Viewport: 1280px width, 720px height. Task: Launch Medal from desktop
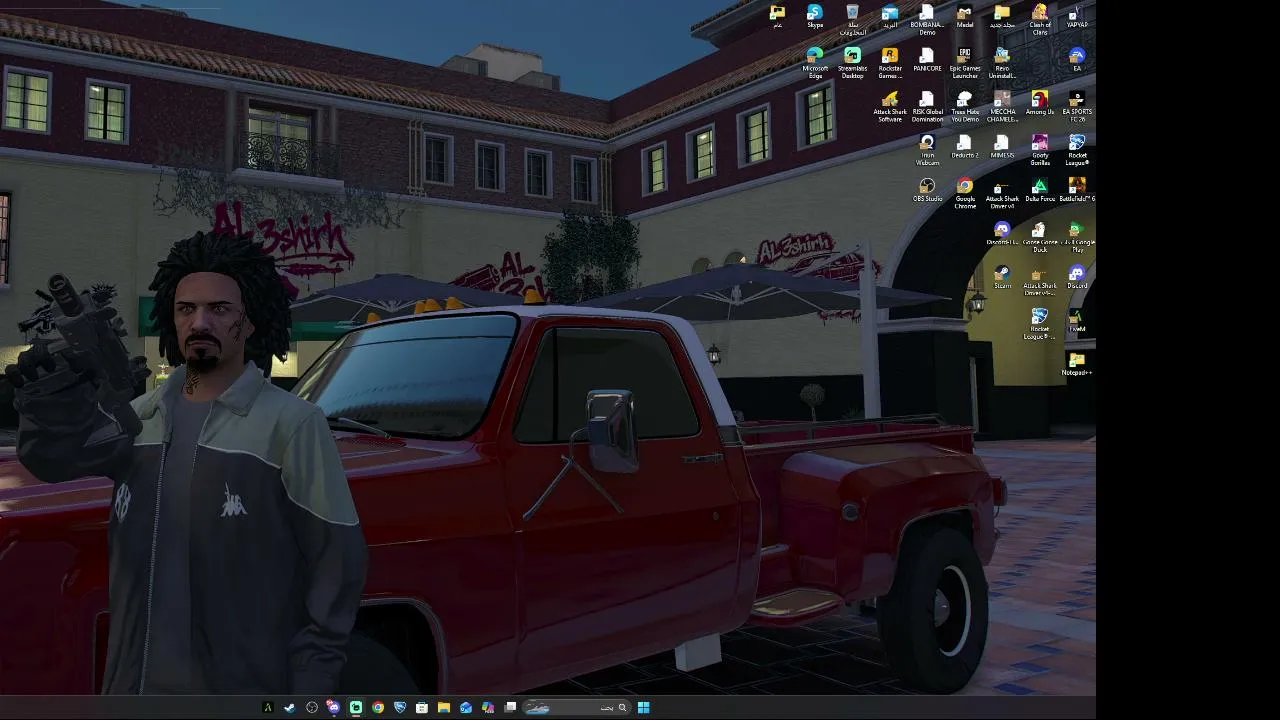tap(965, 17)
